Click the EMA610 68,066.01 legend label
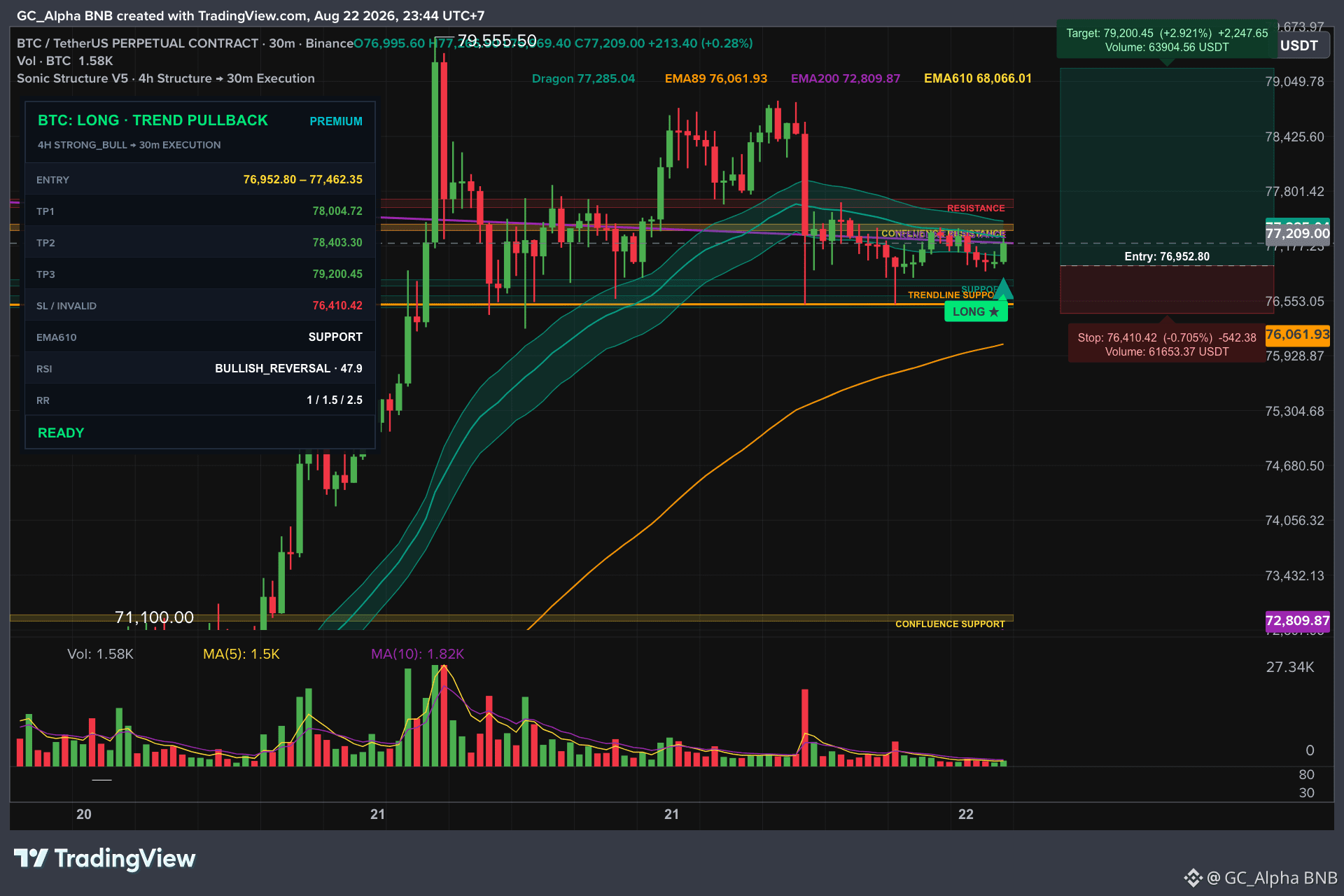This screenshot has height=896, width=1344. point(978,78)
